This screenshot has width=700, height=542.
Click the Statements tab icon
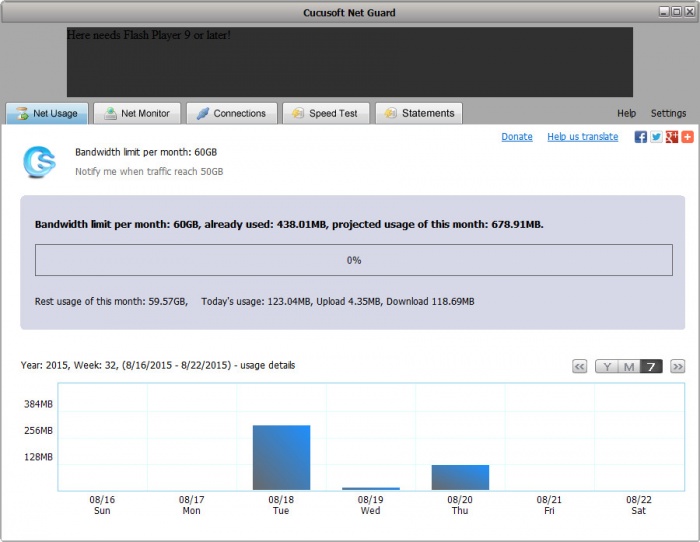click(391, 113)
